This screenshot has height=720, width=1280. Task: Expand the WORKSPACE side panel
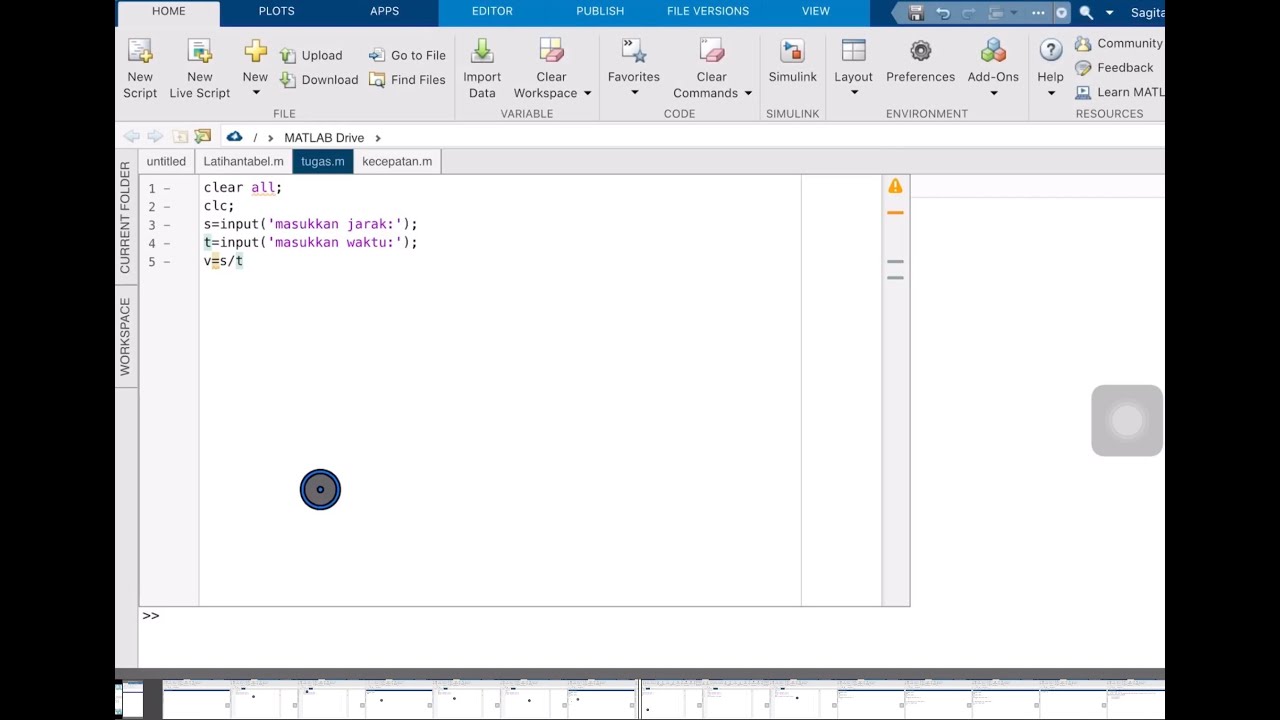tap(126, 337)
